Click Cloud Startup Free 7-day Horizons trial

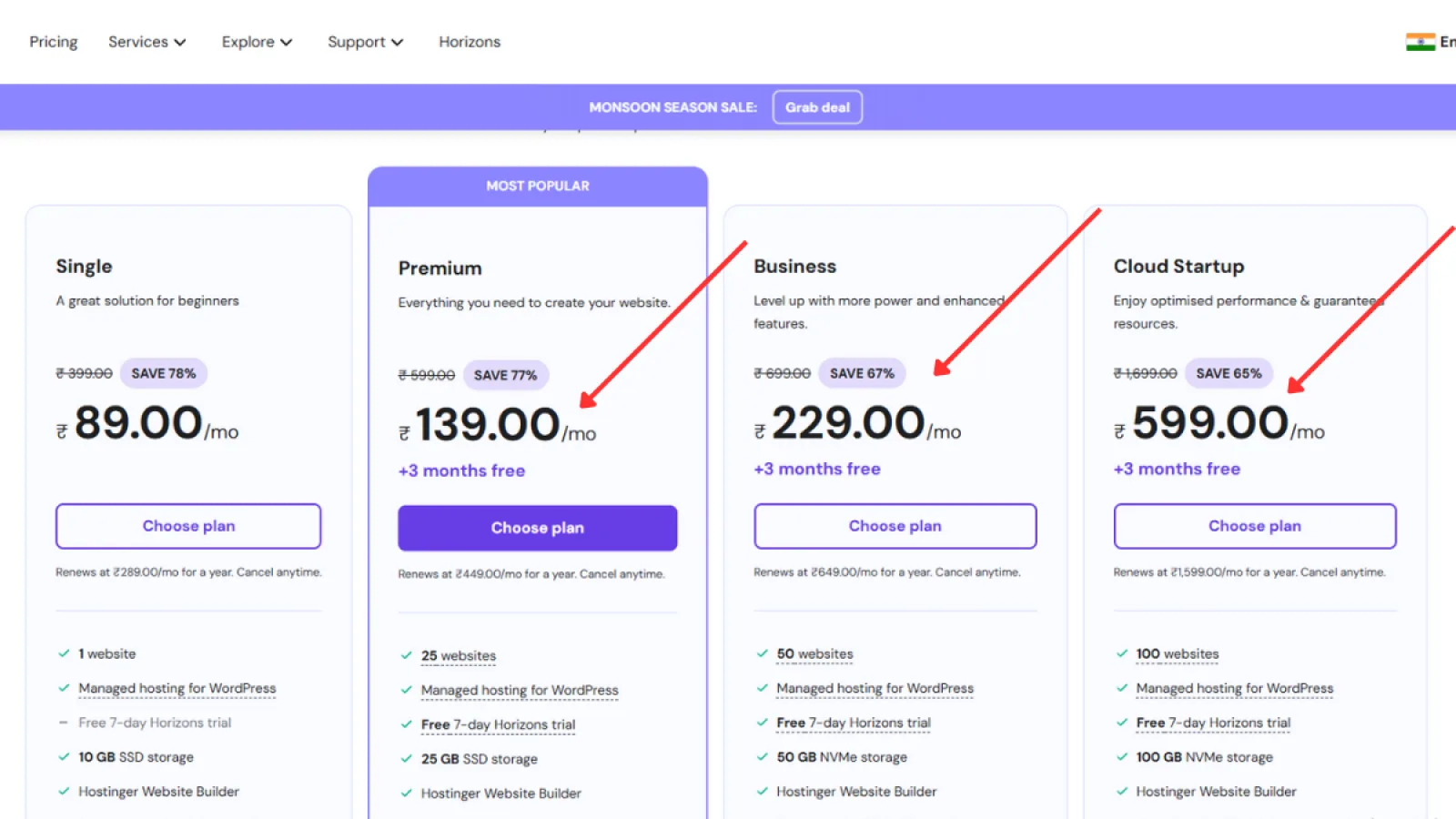[1213, 723]
